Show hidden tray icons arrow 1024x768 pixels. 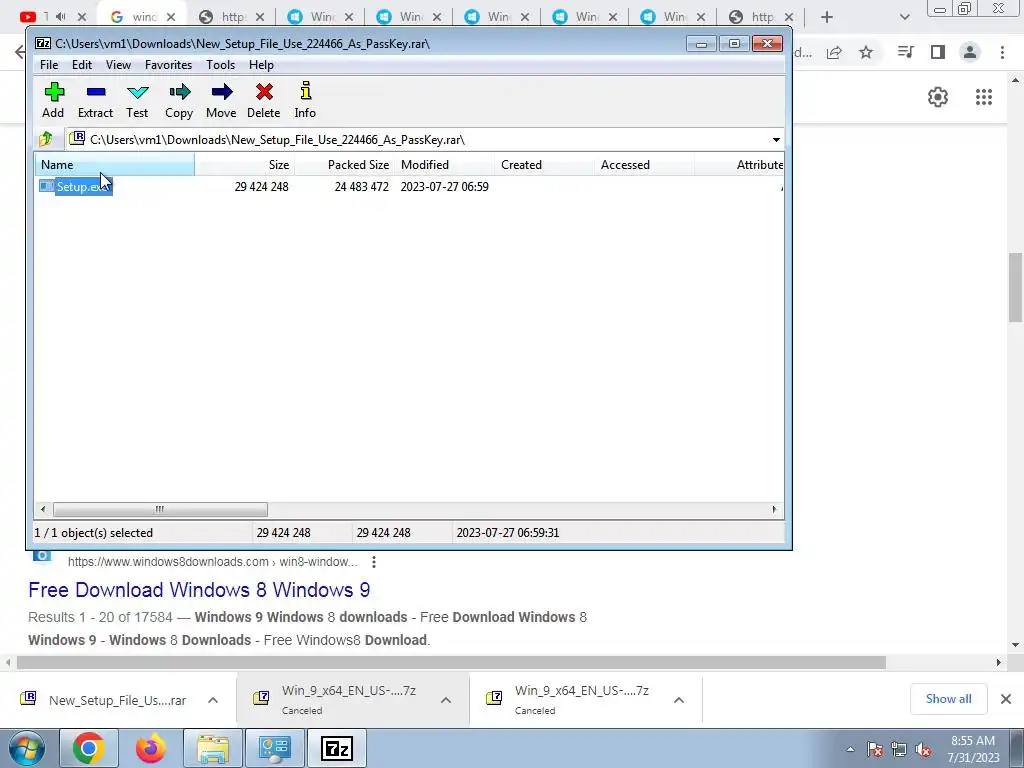pos(850,750)
